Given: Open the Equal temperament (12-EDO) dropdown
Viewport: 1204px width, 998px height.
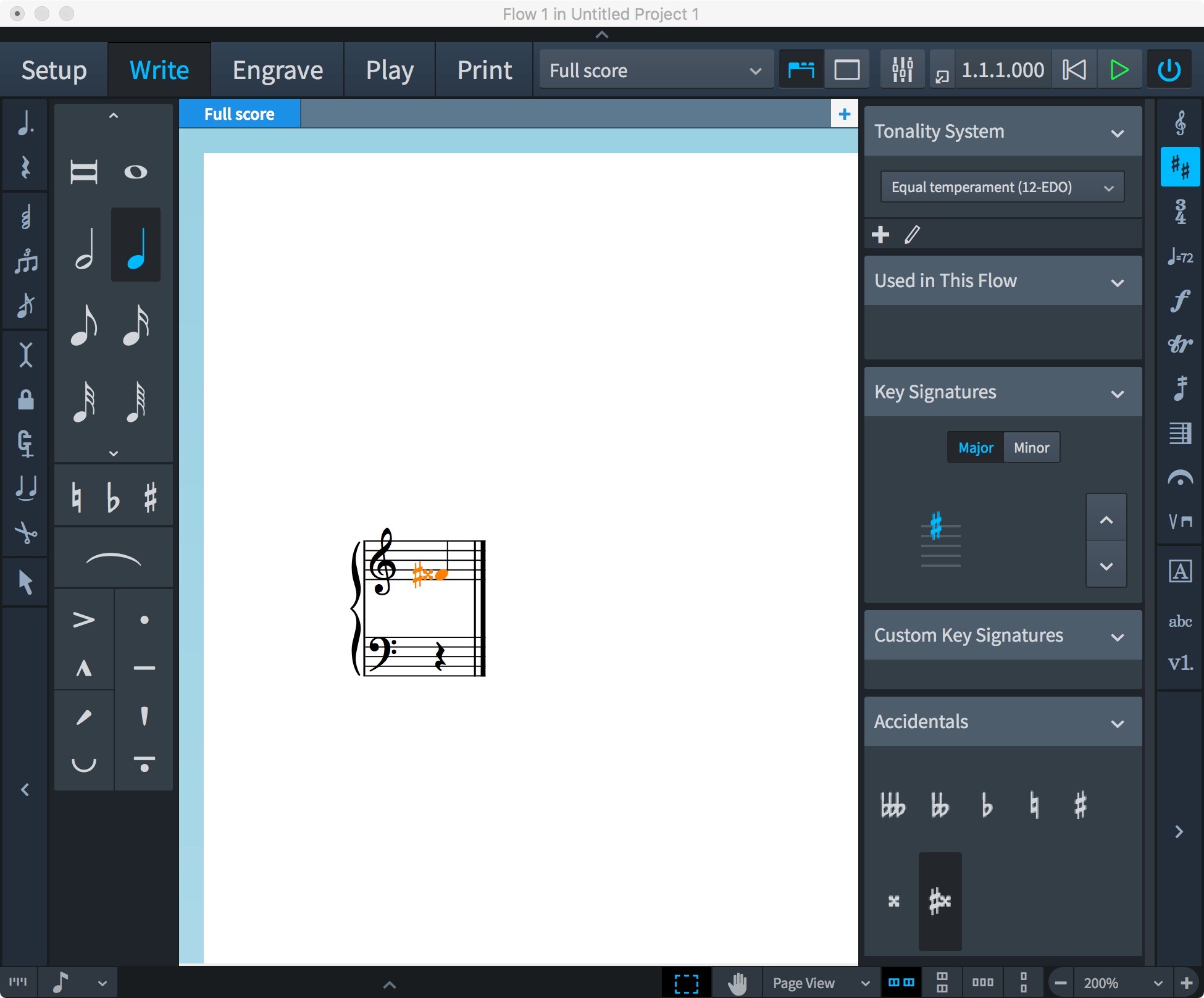Looking at the screenshot, I should click(x=1001, y=187).
